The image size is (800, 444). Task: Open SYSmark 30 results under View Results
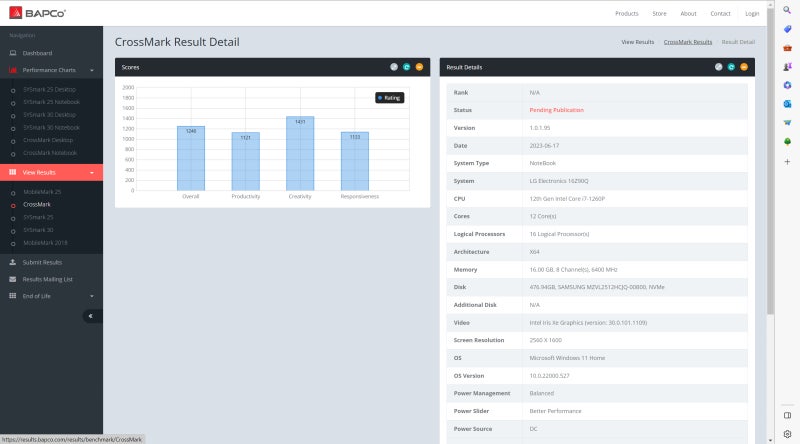click(38, 230)
